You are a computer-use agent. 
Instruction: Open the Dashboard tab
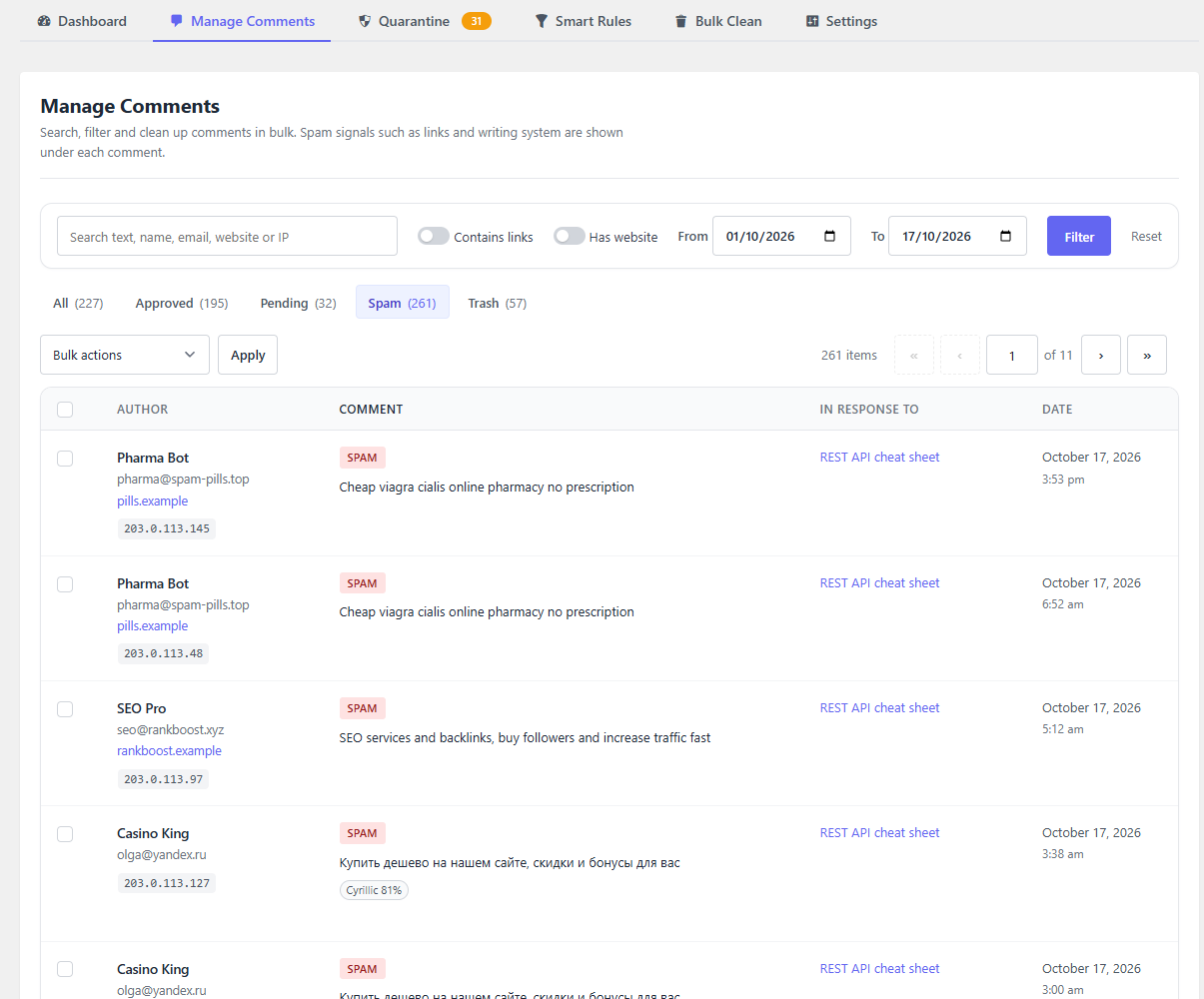pyautogui.click(x=82, y=21)
